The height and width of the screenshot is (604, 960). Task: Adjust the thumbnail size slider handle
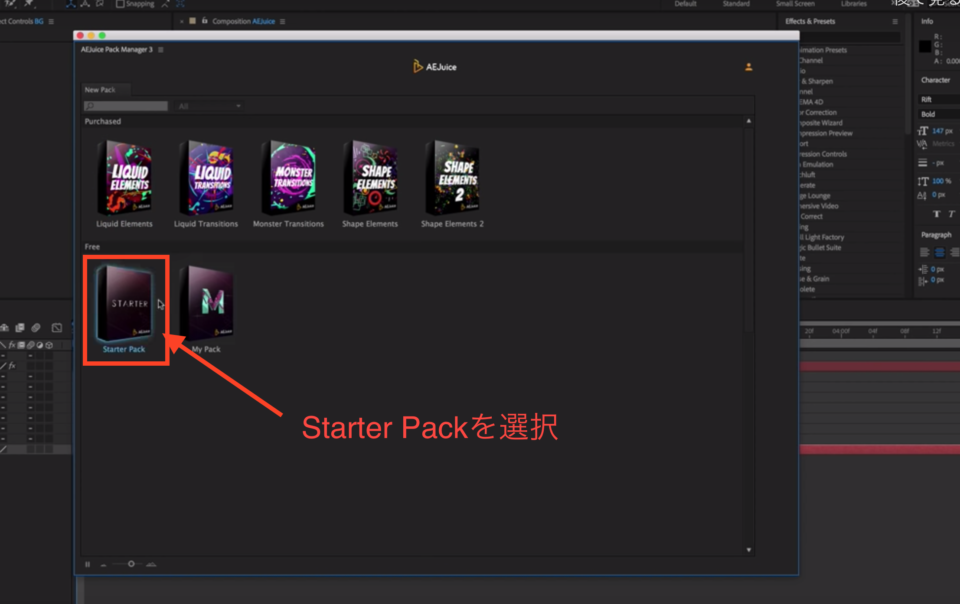(131, 564)
